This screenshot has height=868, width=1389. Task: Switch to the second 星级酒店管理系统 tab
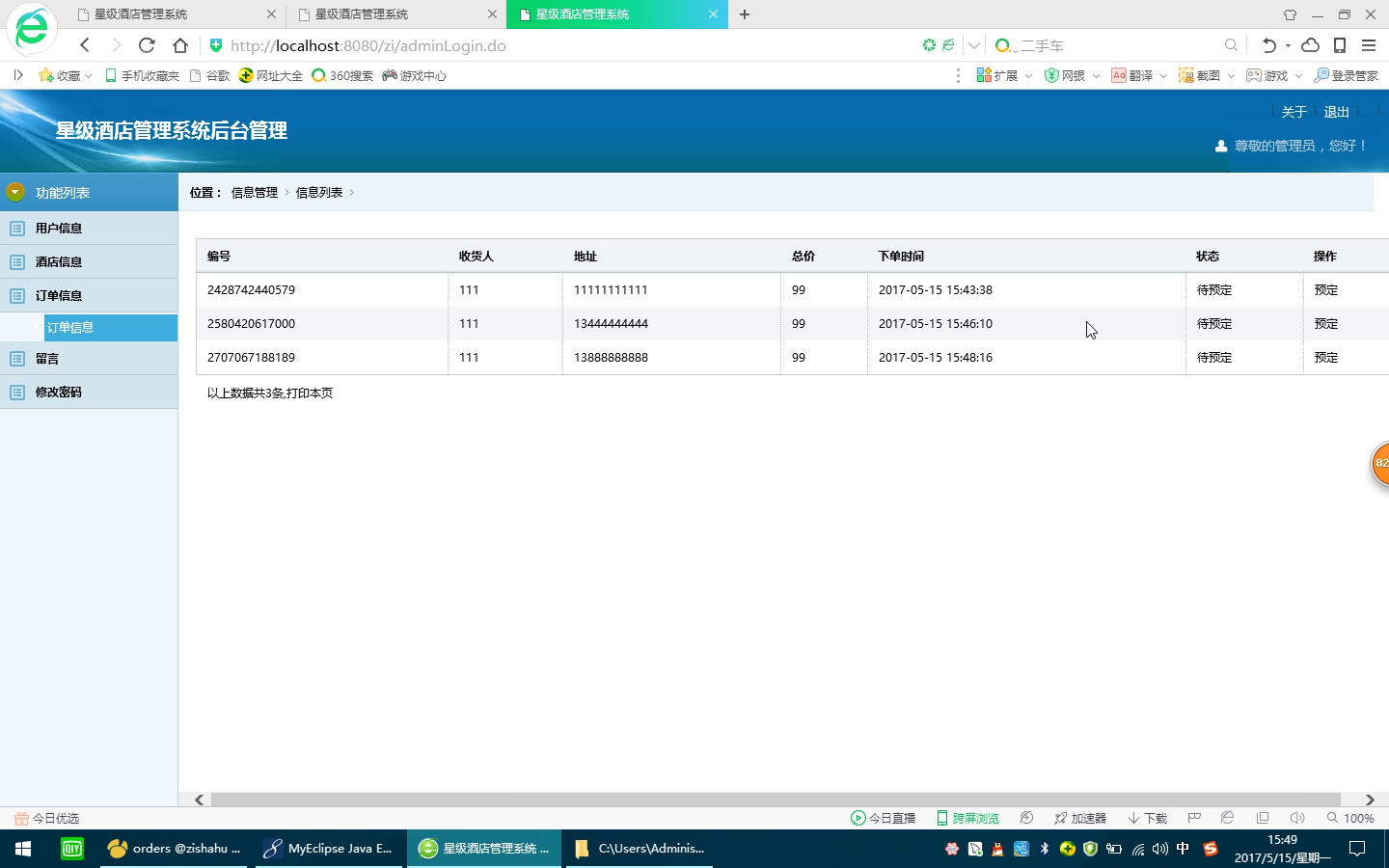[395, 14]
